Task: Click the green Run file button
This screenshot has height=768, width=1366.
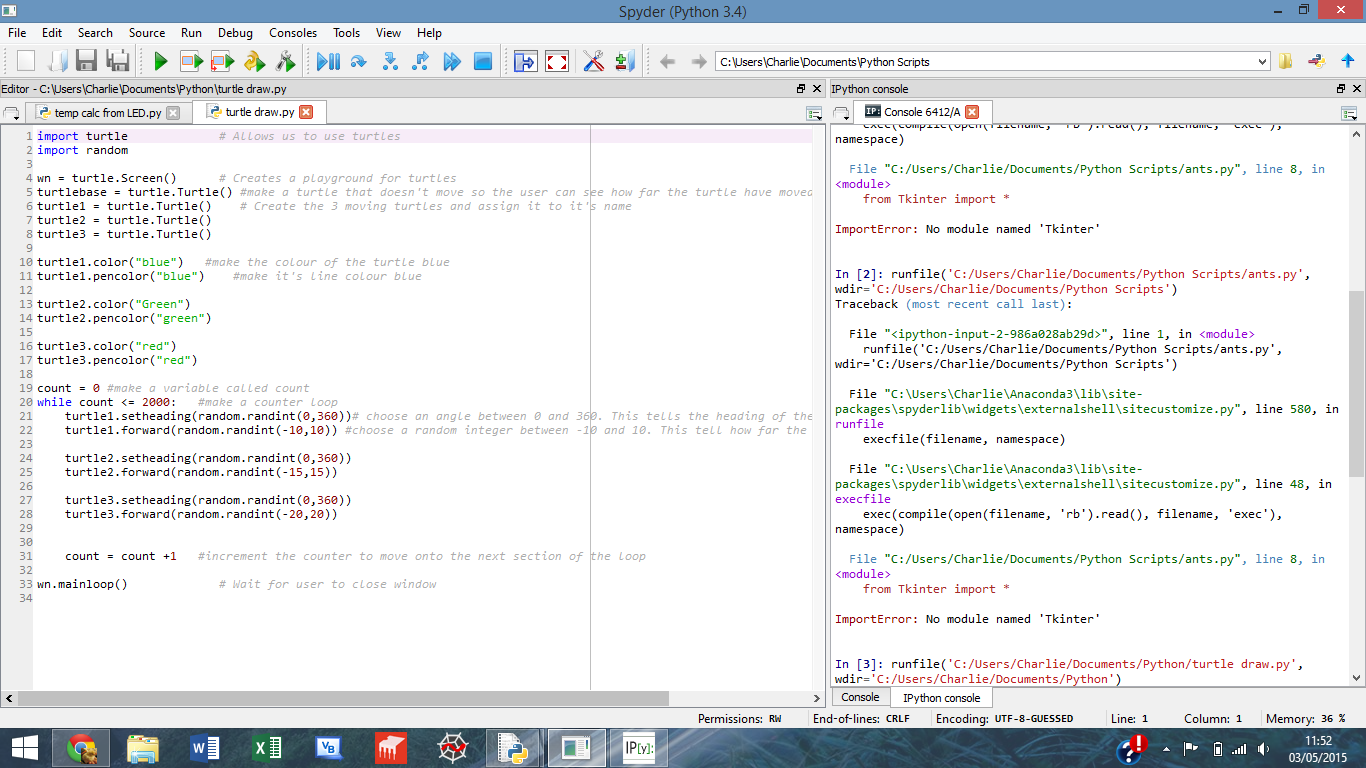Action: pos(160,62)
